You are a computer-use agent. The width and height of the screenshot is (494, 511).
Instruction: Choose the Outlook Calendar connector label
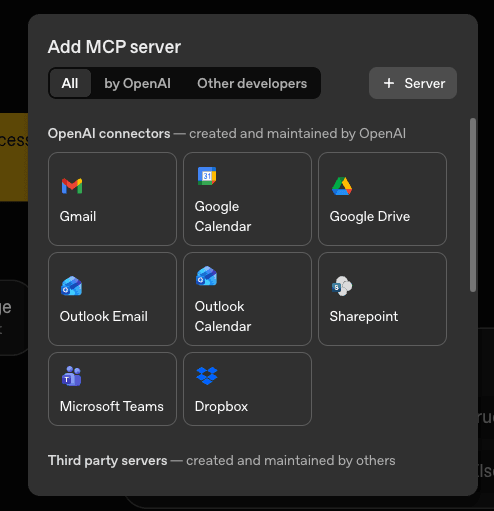(223, 316)
